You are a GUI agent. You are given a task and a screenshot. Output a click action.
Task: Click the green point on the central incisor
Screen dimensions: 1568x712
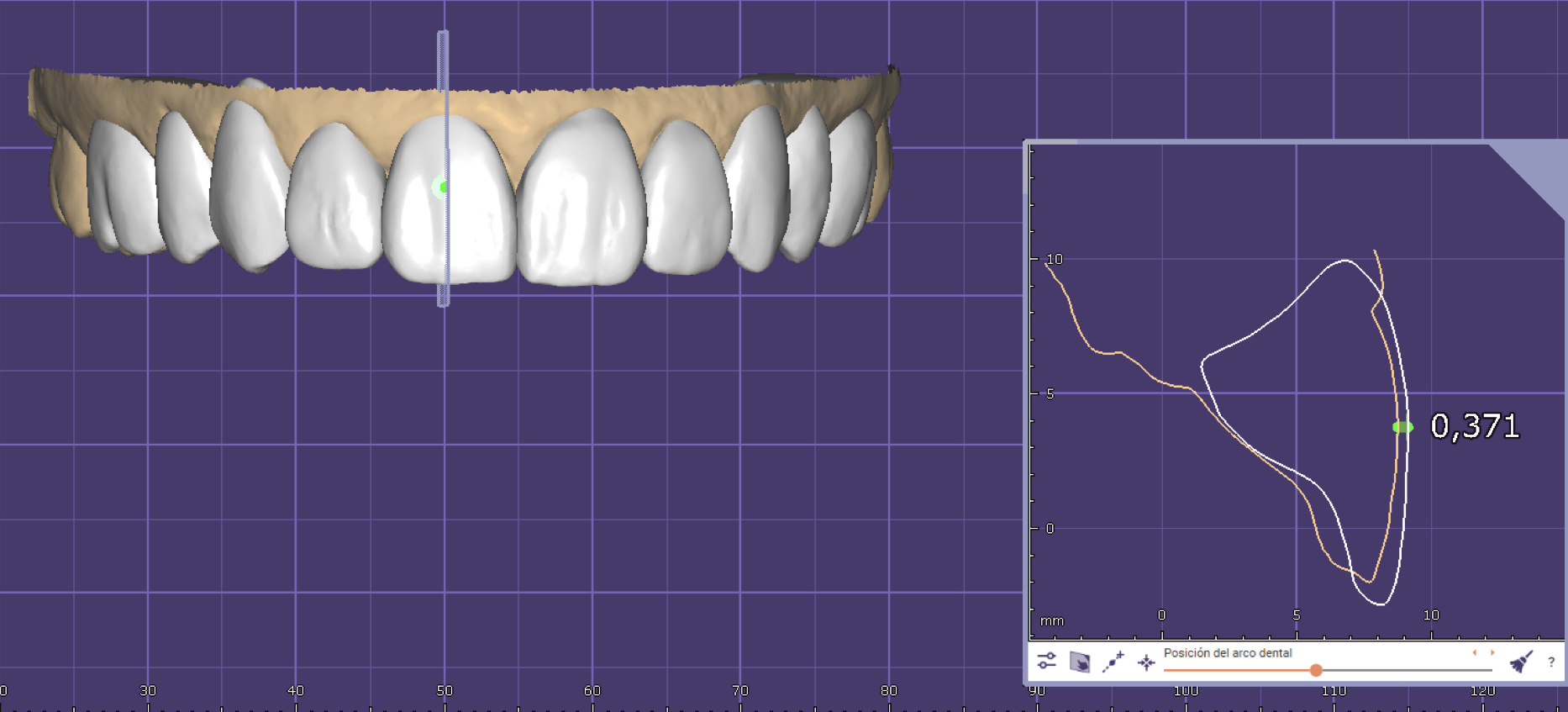442,187
